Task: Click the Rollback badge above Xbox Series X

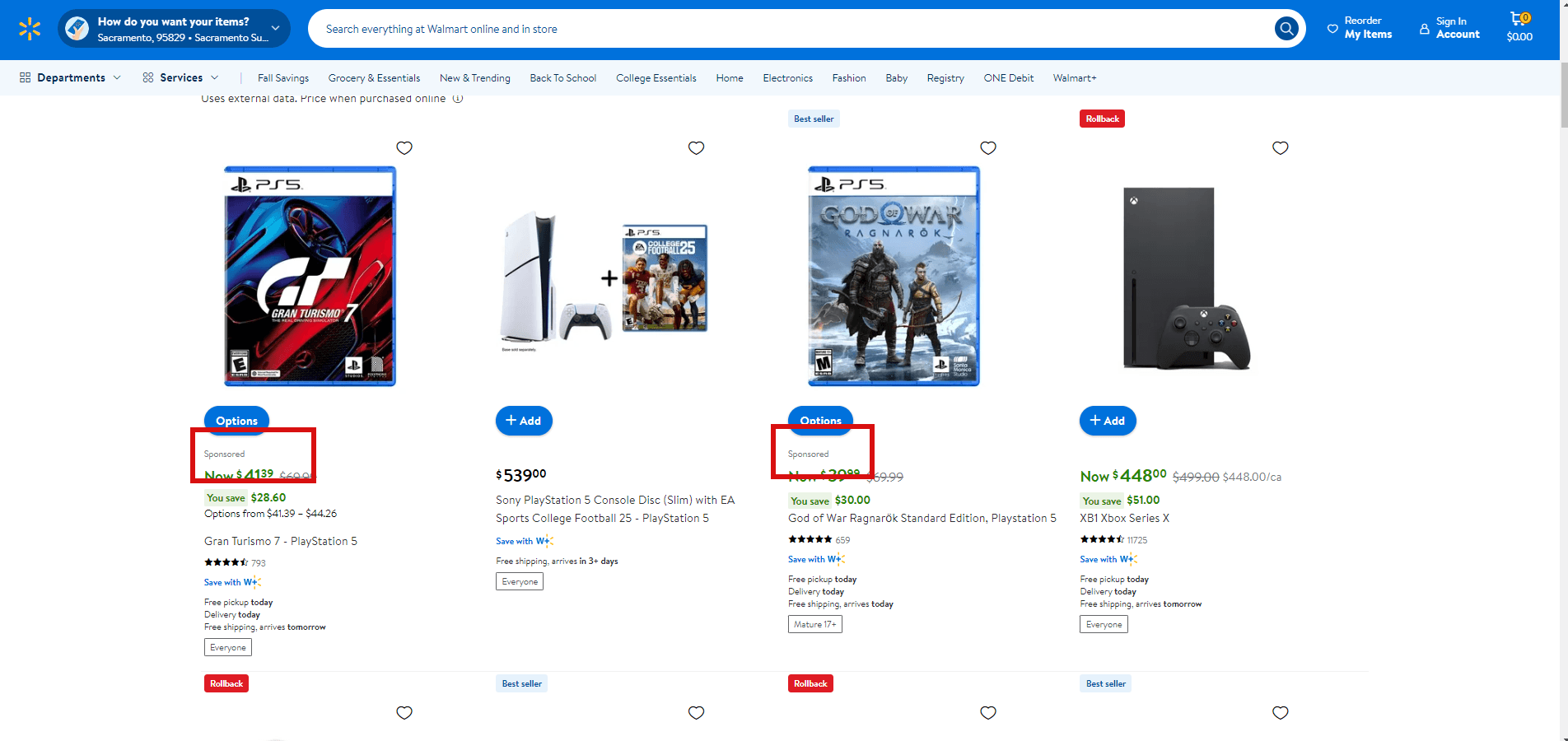Action: click(x=1103, y=119)
